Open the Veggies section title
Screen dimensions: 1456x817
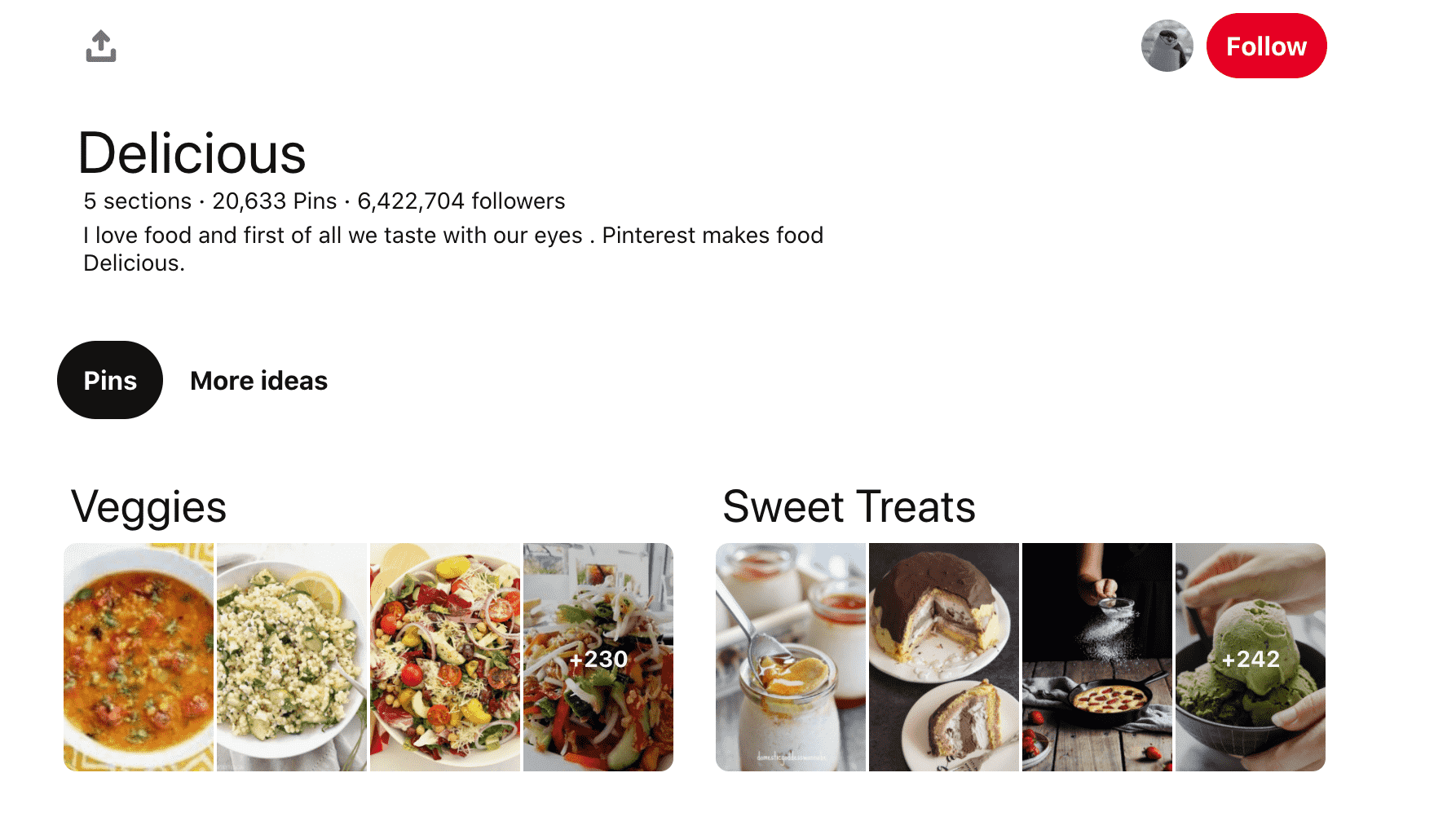click(148, 506)
